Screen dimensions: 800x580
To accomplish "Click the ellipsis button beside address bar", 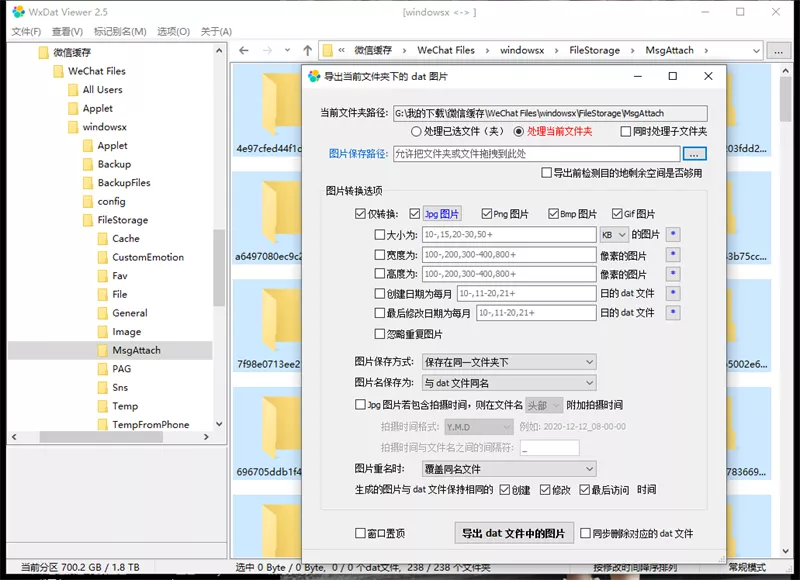I will coord(778,51).
